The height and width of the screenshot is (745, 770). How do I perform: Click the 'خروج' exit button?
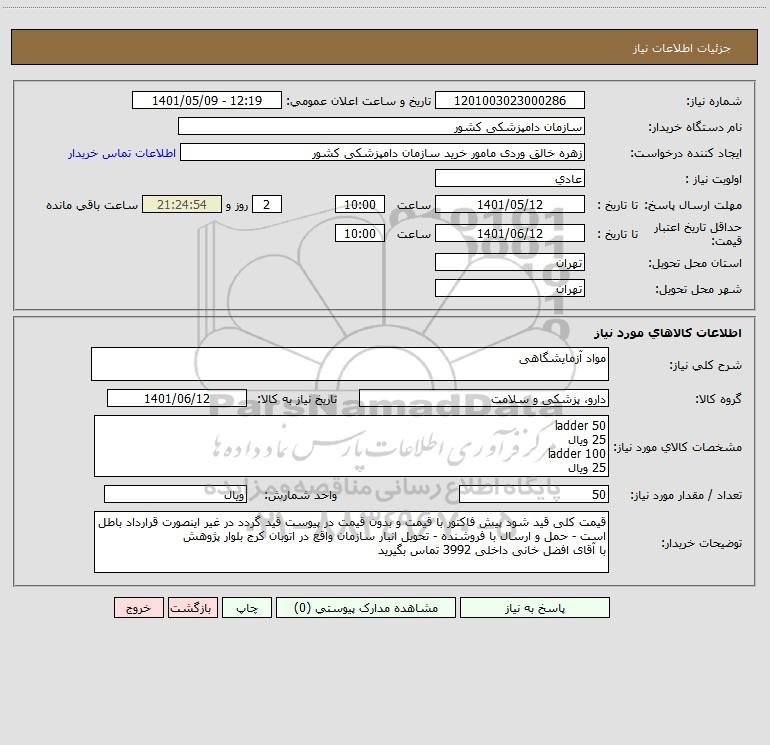pyautogui.click(x=138, y=607)
